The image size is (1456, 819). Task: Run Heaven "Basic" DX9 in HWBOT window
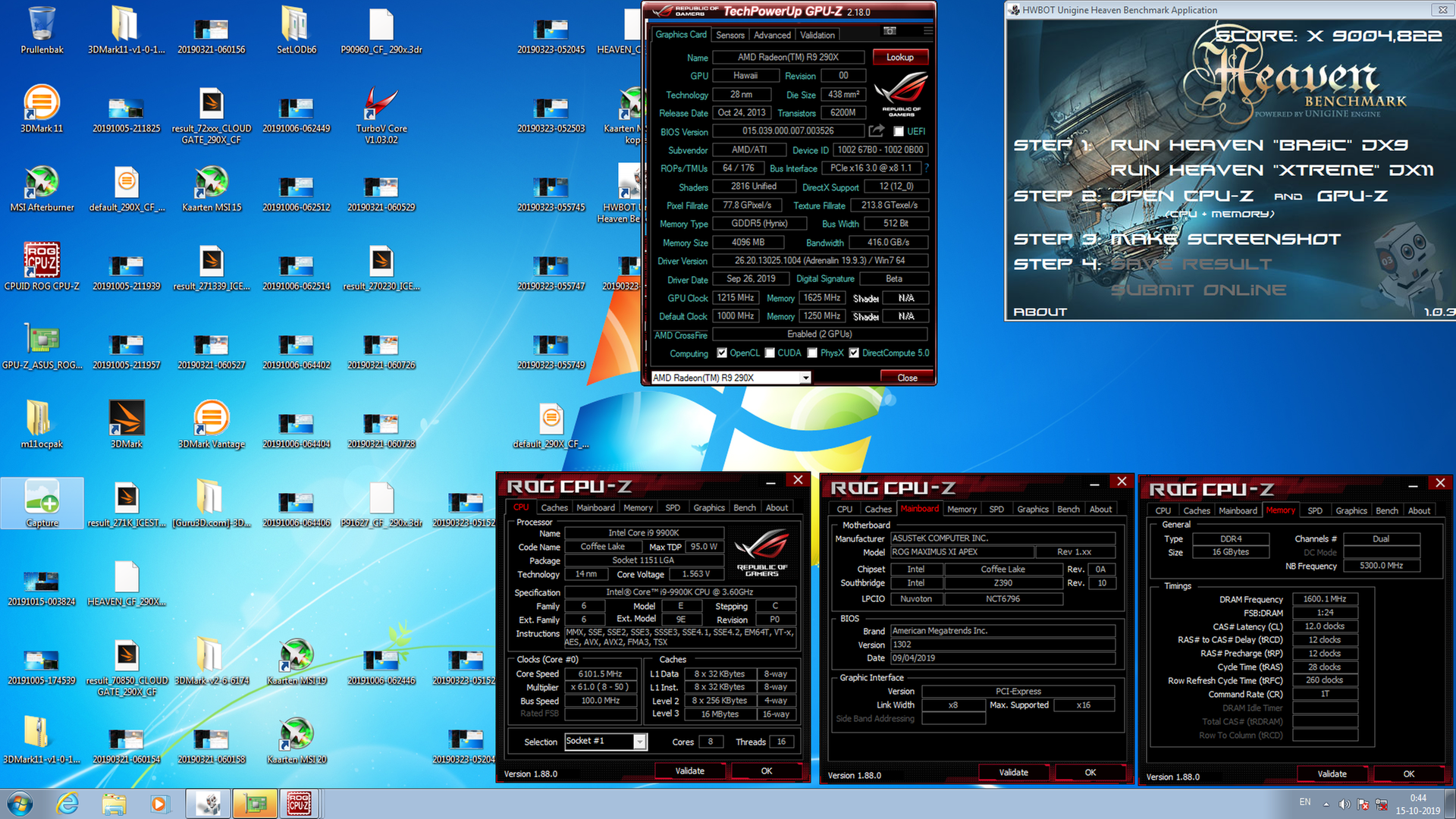(x=1260, y=145)
